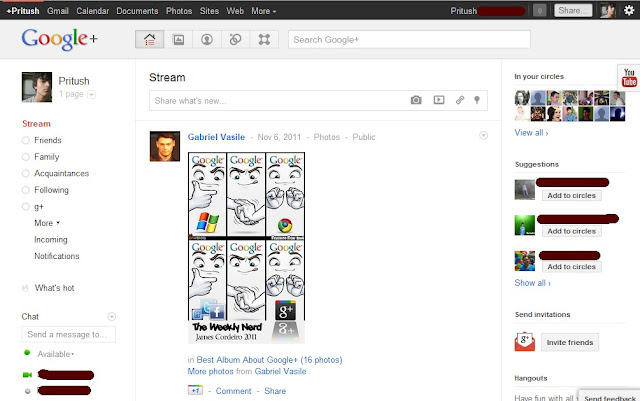Open the Weekly Nerd comic image in post
640x401 pixels.
pyautogui.click(x=247, y=248)
